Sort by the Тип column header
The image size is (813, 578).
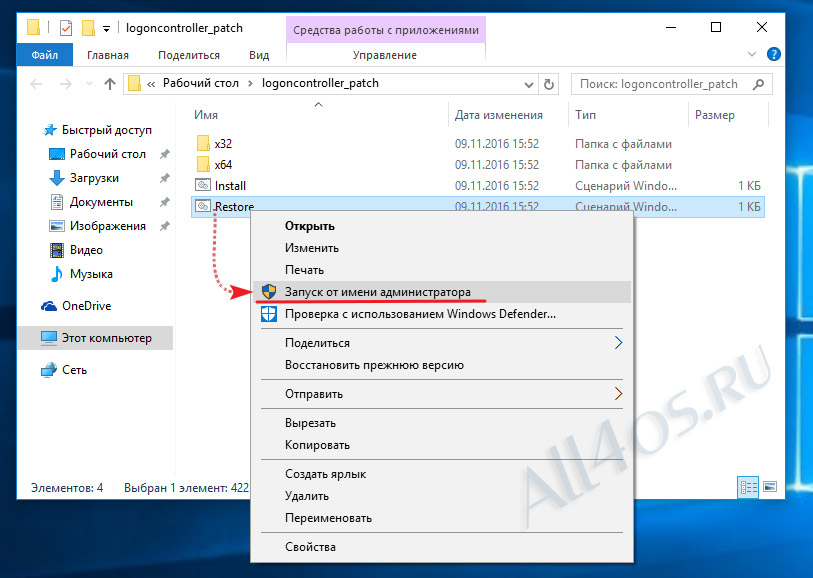pos(585,115)
